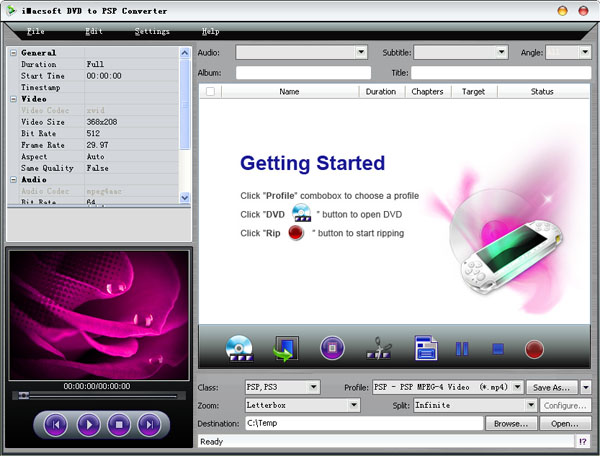Select the Start Time value 00:00:00

click(104, 76)
